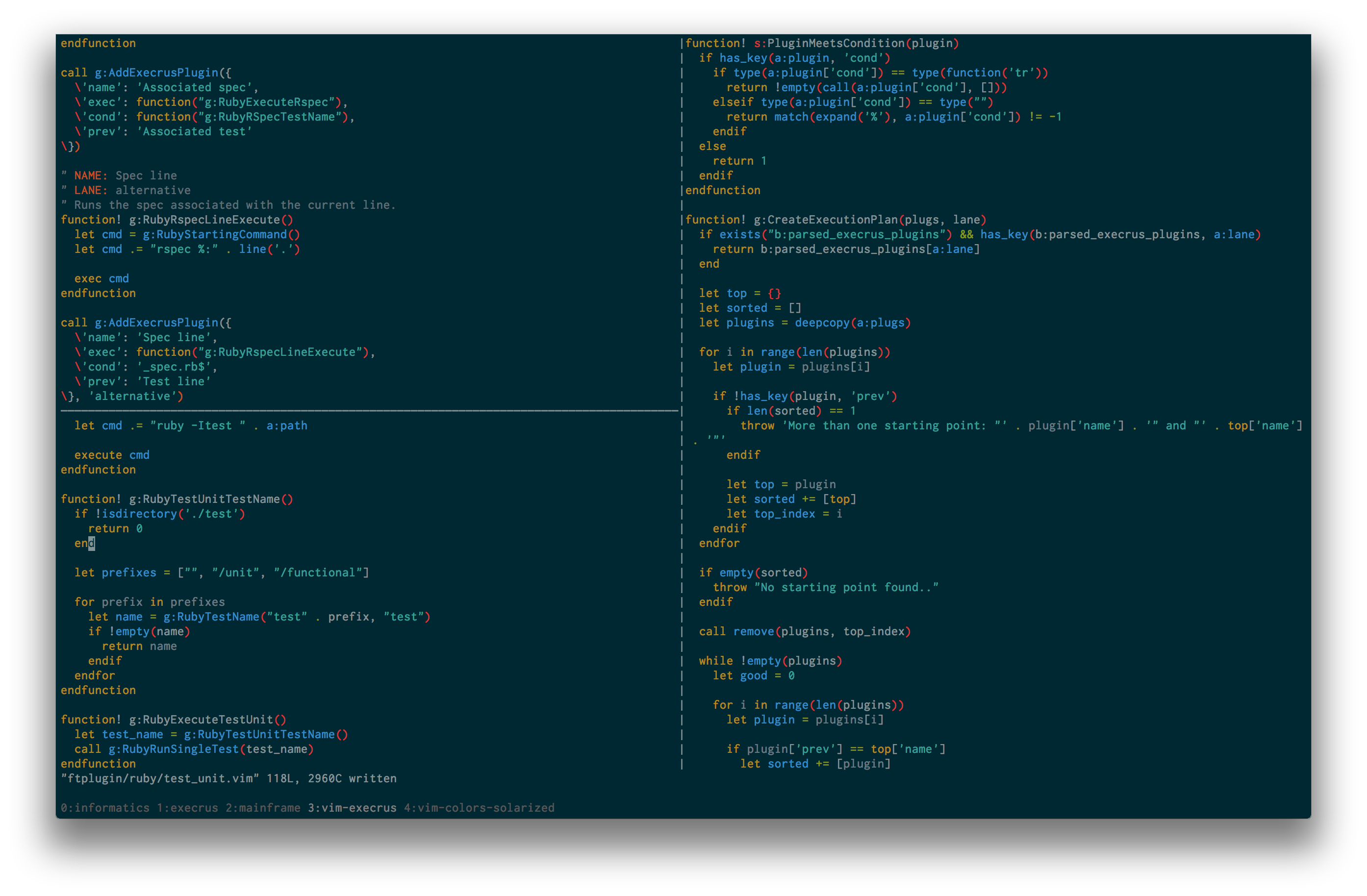This screenshot has width=1367, height=896.
Task: Click the active 3:vim-execrus window tab
Action: click(352, 808)
